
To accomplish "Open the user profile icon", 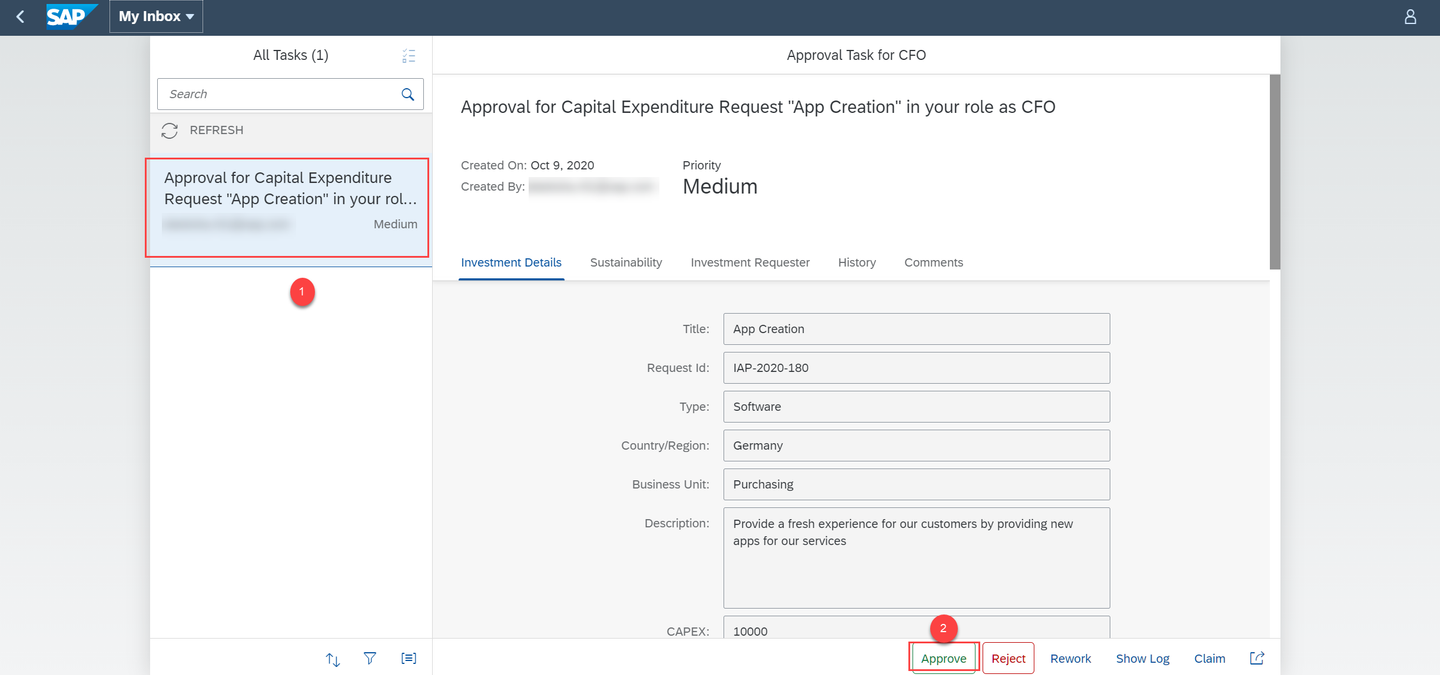I will tap(1410, 17).
